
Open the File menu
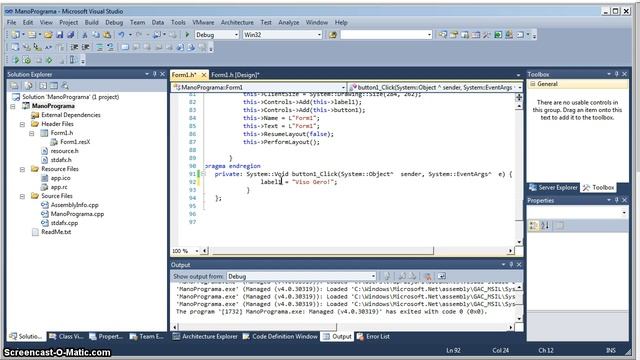click(11, 22)
